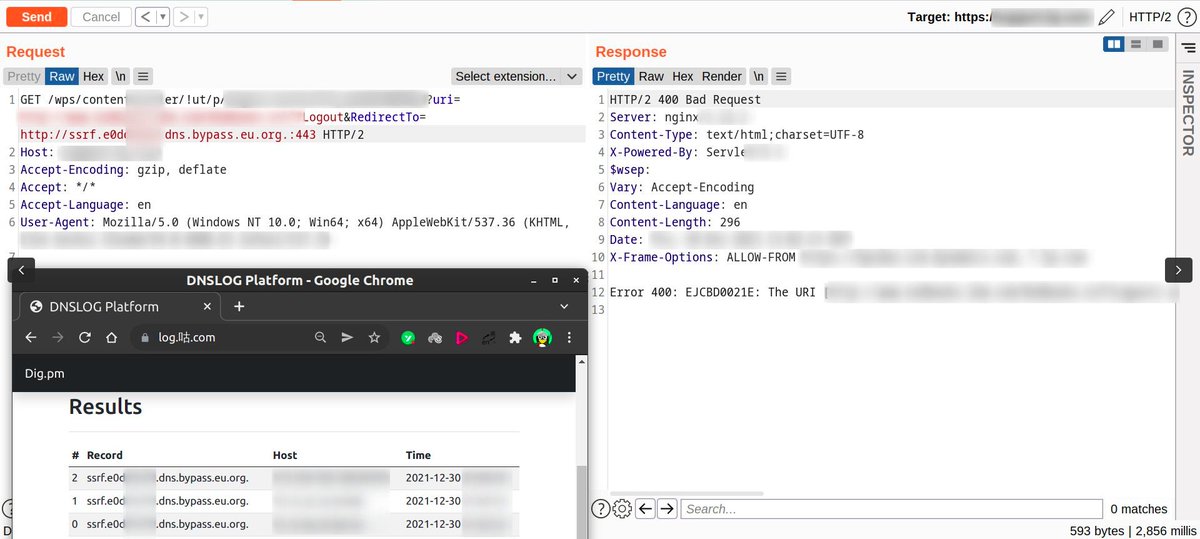Viewport: 1200px width, 539px height.
Task: Open the Select extension dropdown
Action: point(516,76)
